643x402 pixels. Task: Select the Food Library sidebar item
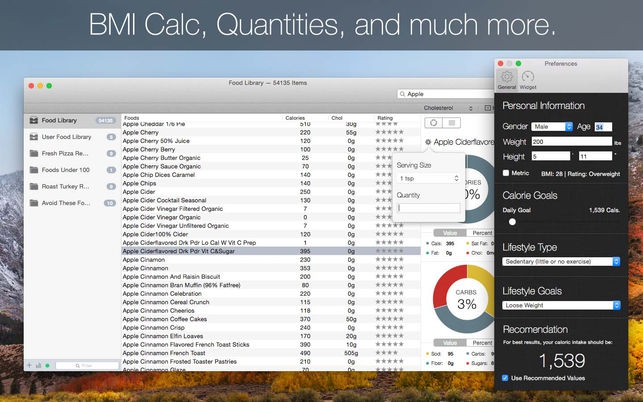pyautogui.click(x=72, y=121)
